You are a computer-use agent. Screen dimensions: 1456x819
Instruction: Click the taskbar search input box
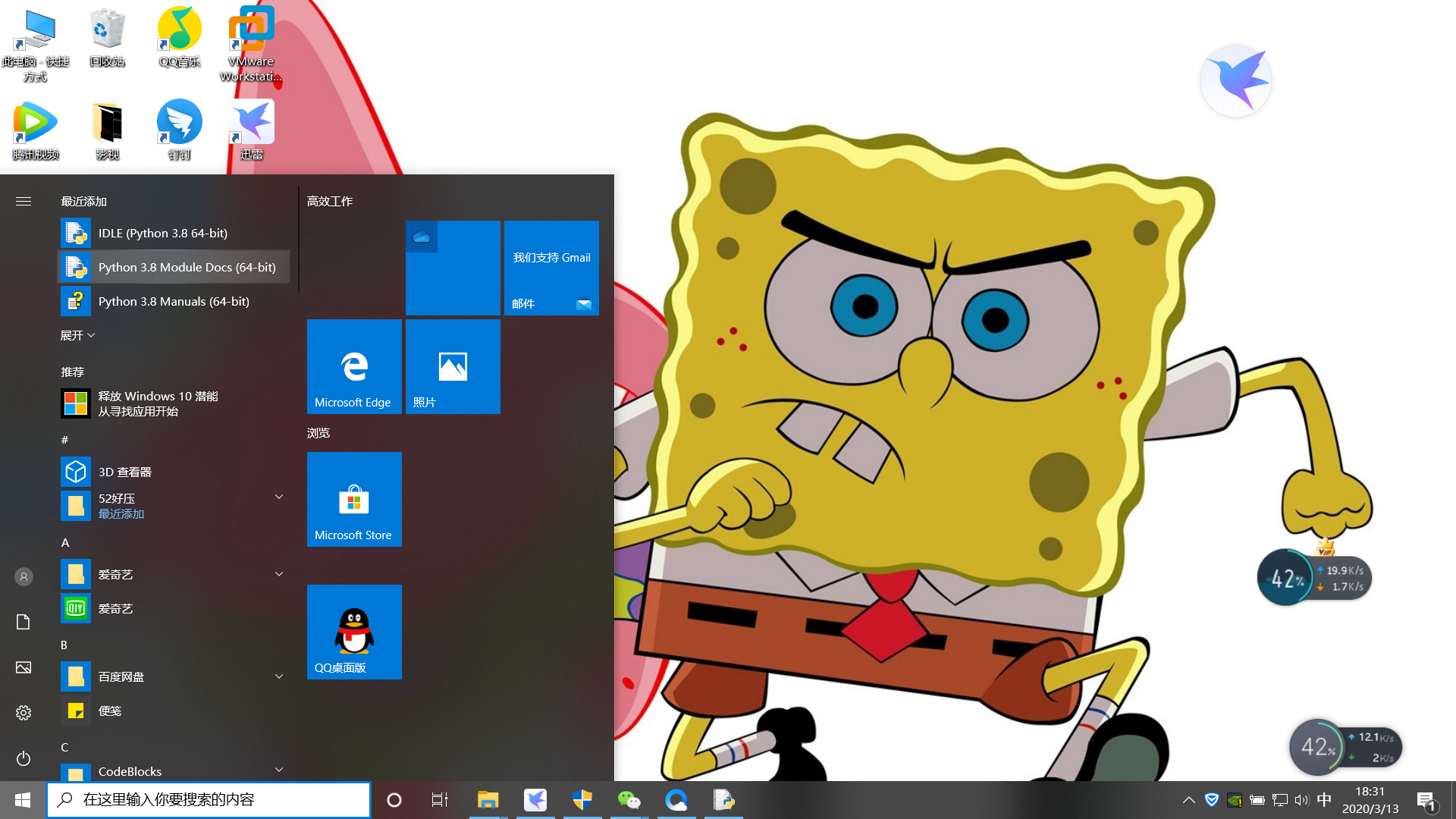pyautogui.click(x=209, y=800)
